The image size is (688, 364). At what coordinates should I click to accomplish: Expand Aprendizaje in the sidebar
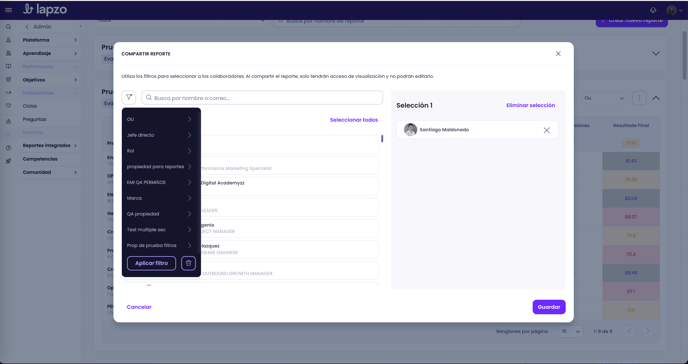[x=50, y=53]
